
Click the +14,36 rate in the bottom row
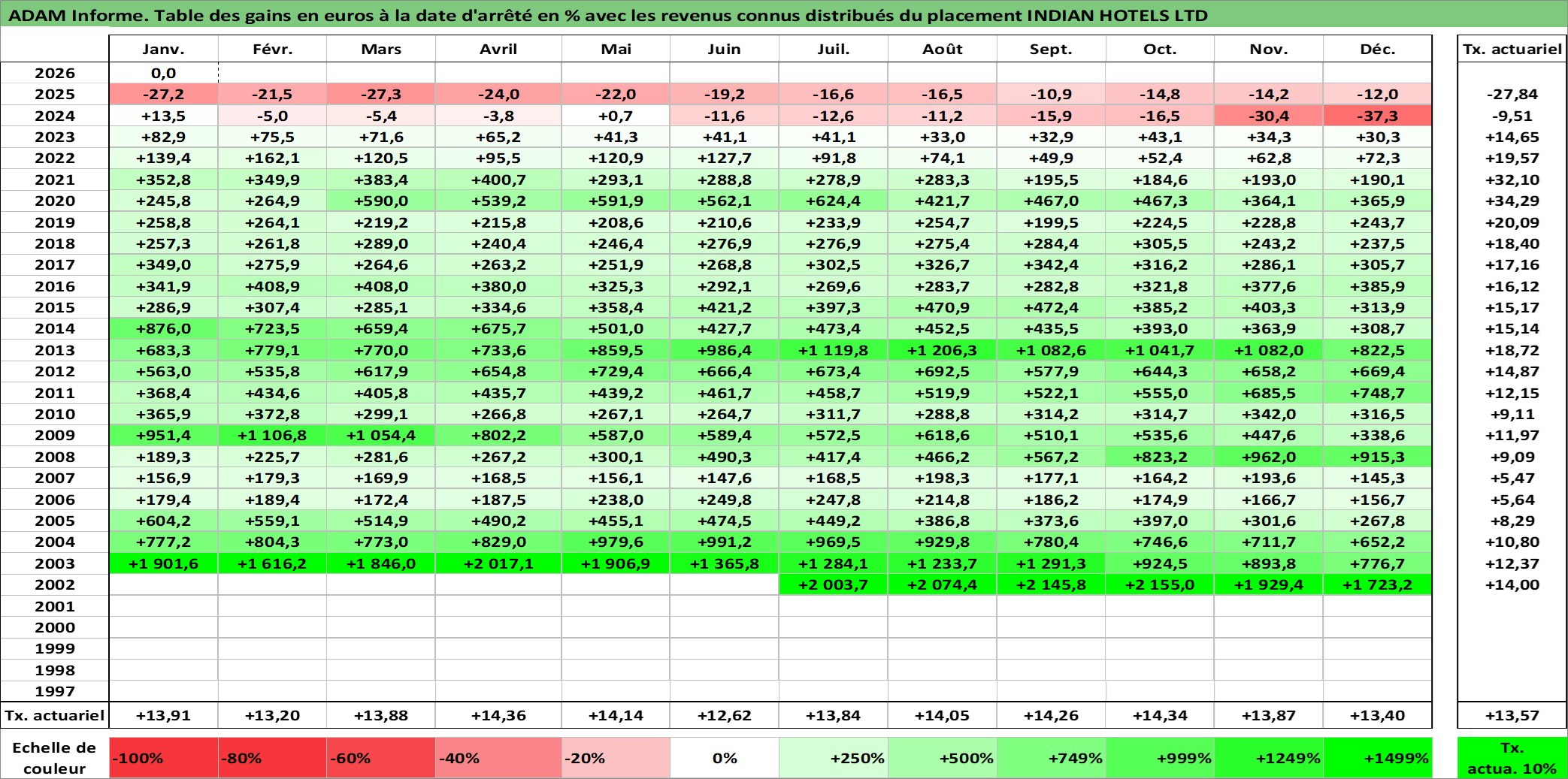(x=498, y=715)
